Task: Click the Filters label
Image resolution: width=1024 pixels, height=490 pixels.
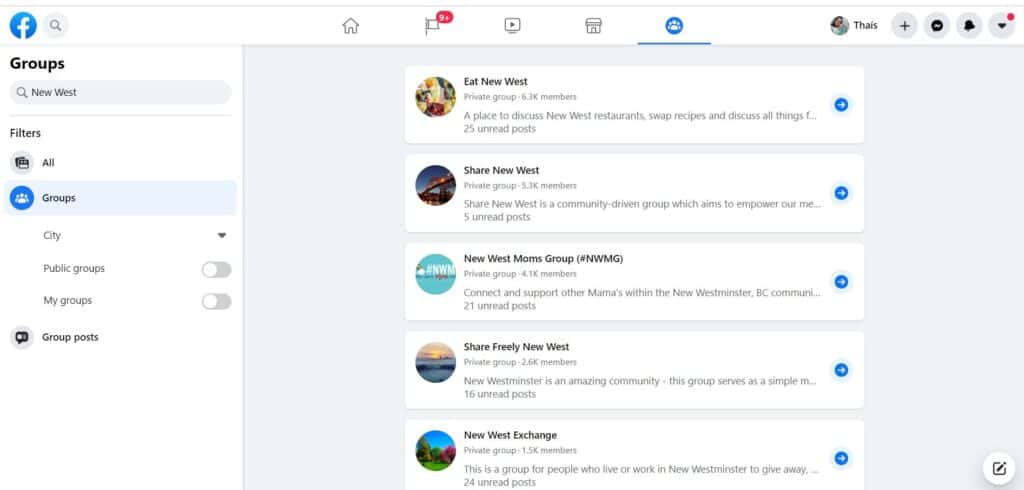Action: tap(25, 133)
